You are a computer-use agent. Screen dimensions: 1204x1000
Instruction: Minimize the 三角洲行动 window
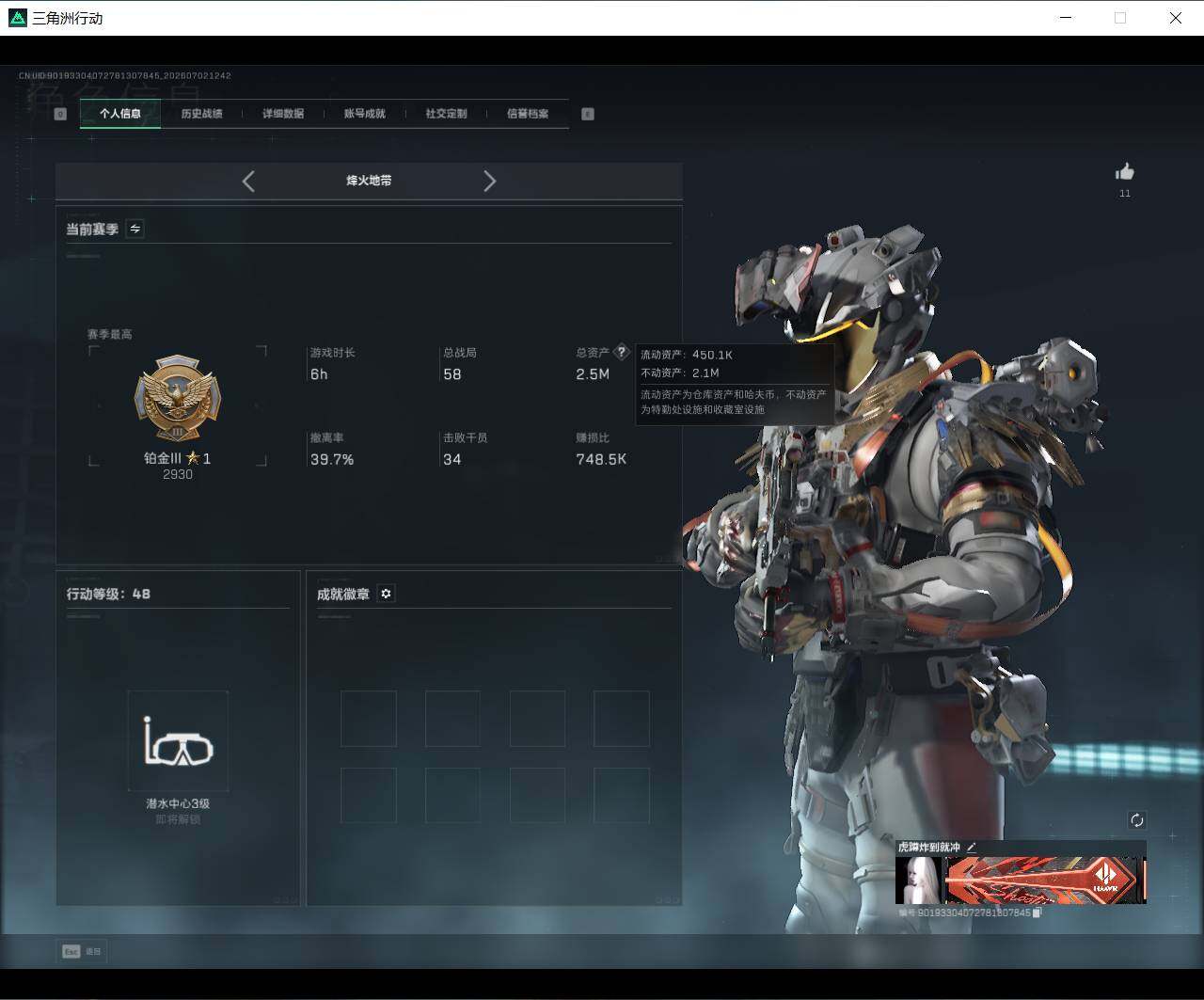pyautogui.click(x=1067, y=18)
